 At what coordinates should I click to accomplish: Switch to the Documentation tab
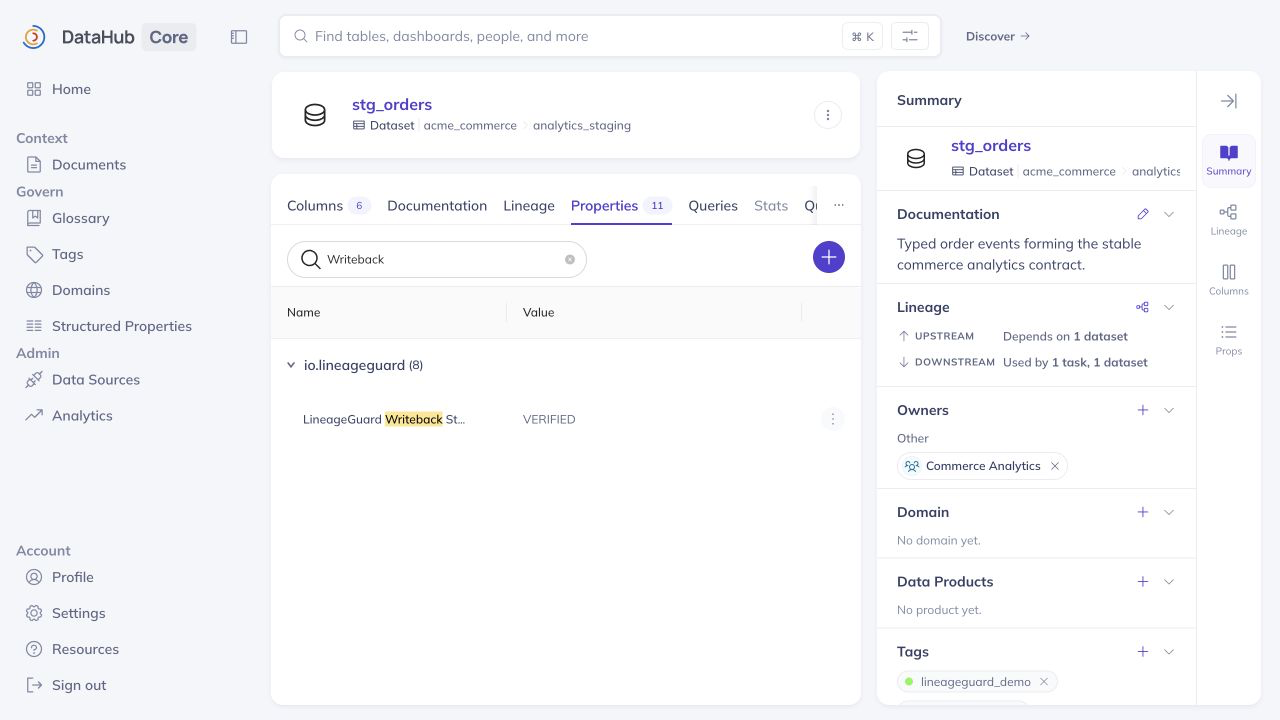(x=437, y=206)
